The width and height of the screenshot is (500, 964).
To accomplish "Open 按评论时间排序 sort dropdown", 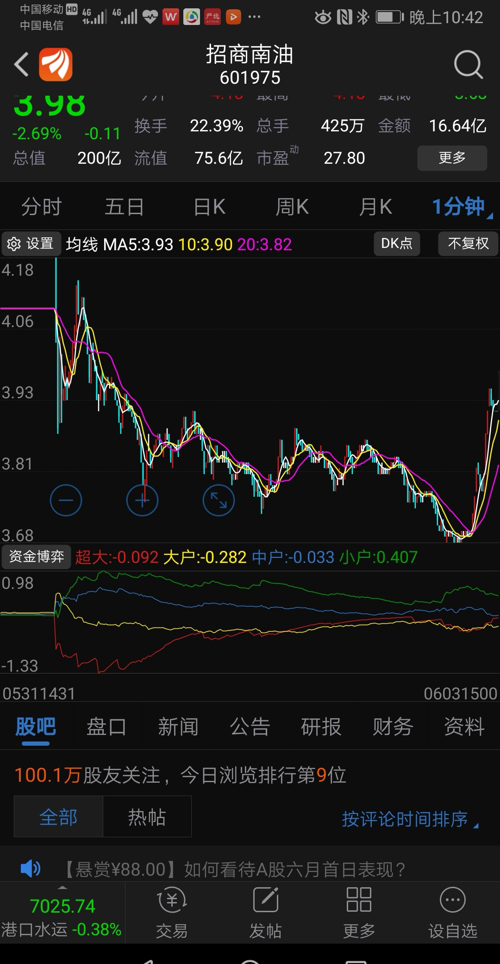I will point(410,819).
